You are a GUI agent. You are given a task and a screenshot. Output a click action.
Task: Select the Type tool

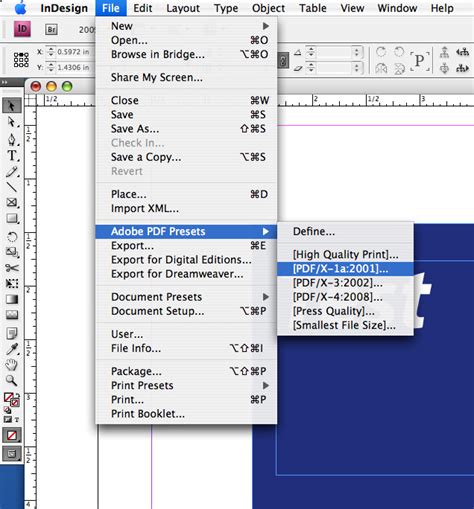(x=12, y=156)
